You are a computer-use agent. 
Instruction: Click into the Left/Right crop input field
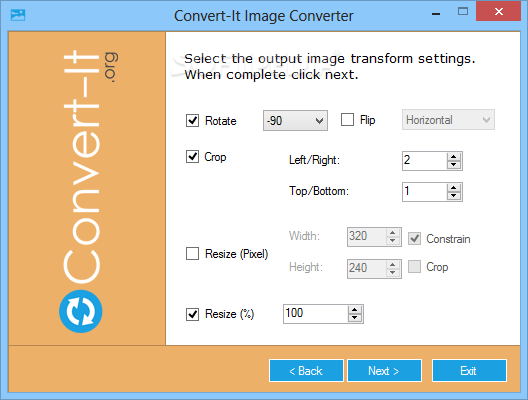tap(425, 161)
